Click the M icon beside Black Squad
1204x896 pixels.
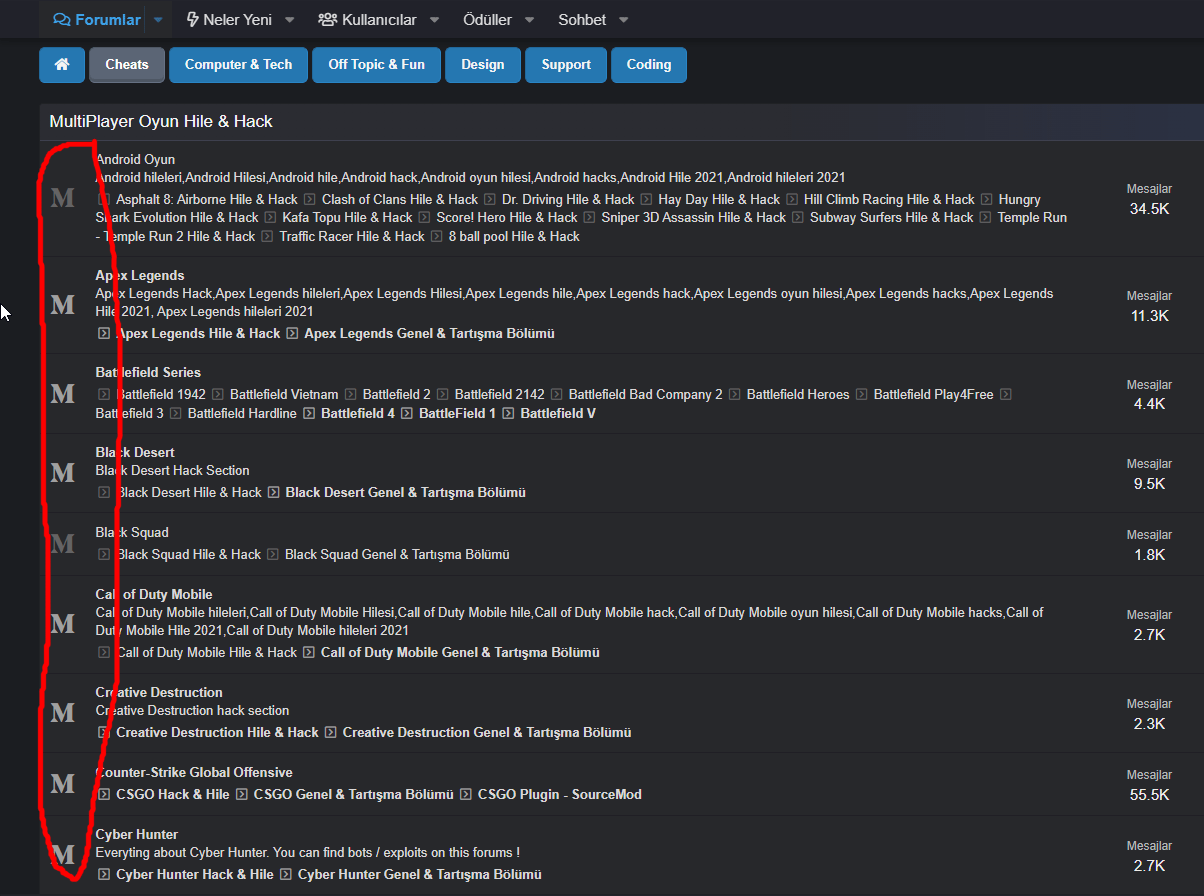(x=63, y=543)
